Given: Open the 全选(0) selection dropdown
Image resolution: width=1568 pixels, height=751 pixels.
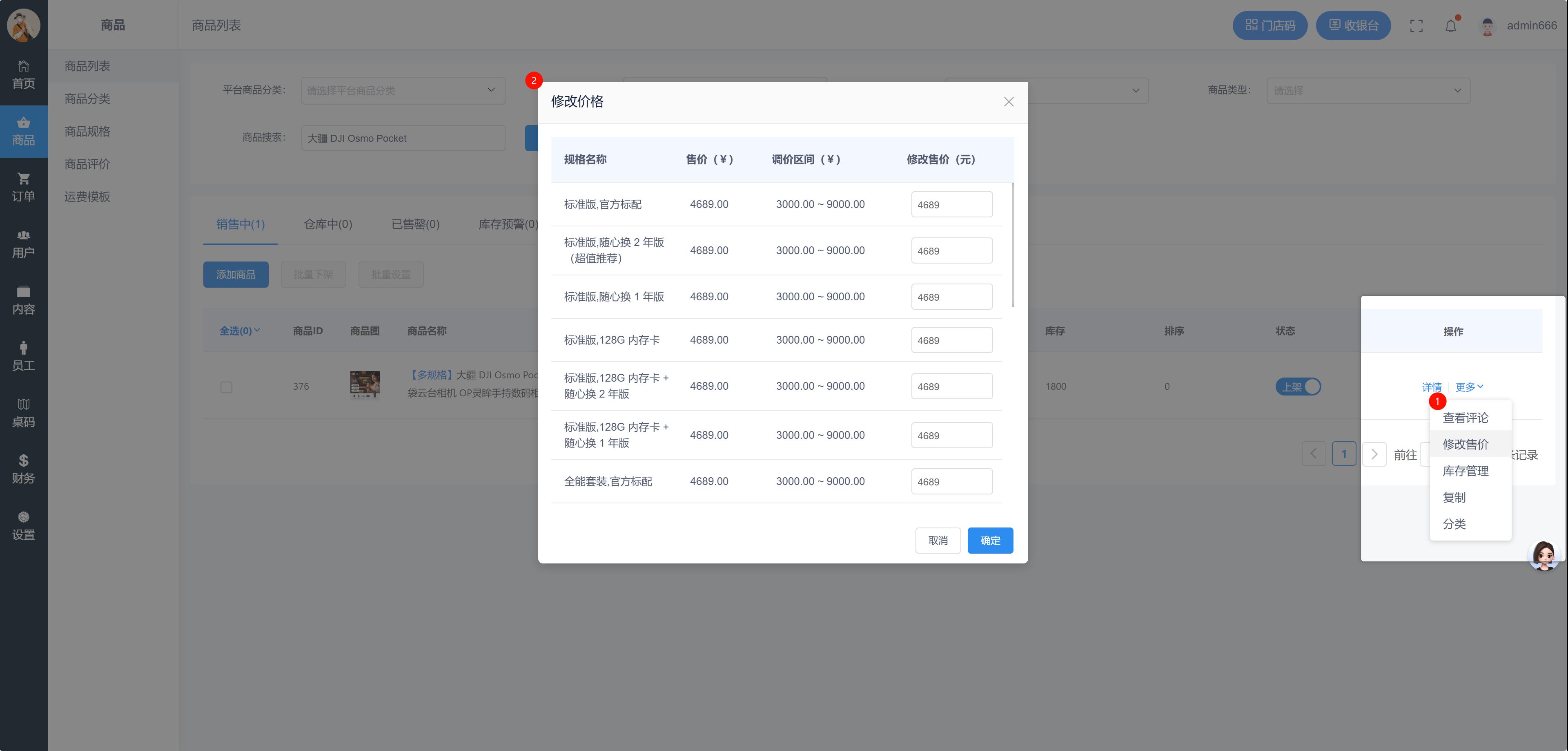Looking at the screenshot, I should (239, 331).
